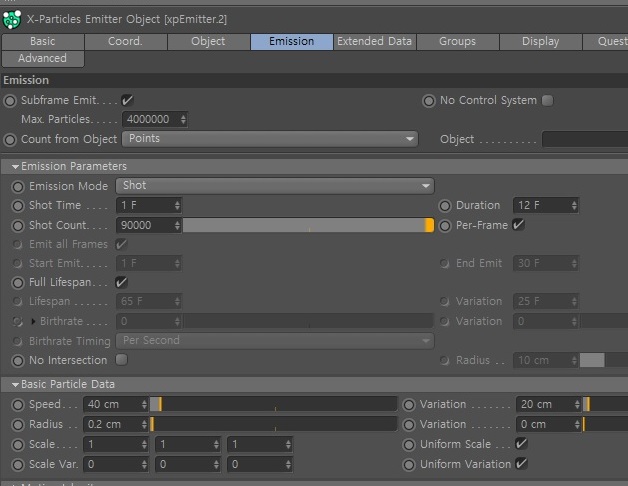Screen dimensions: 628x486
Task: Toggle the Per-Frame checkbox
Action: pyautogui.click(x=519, y=225)
